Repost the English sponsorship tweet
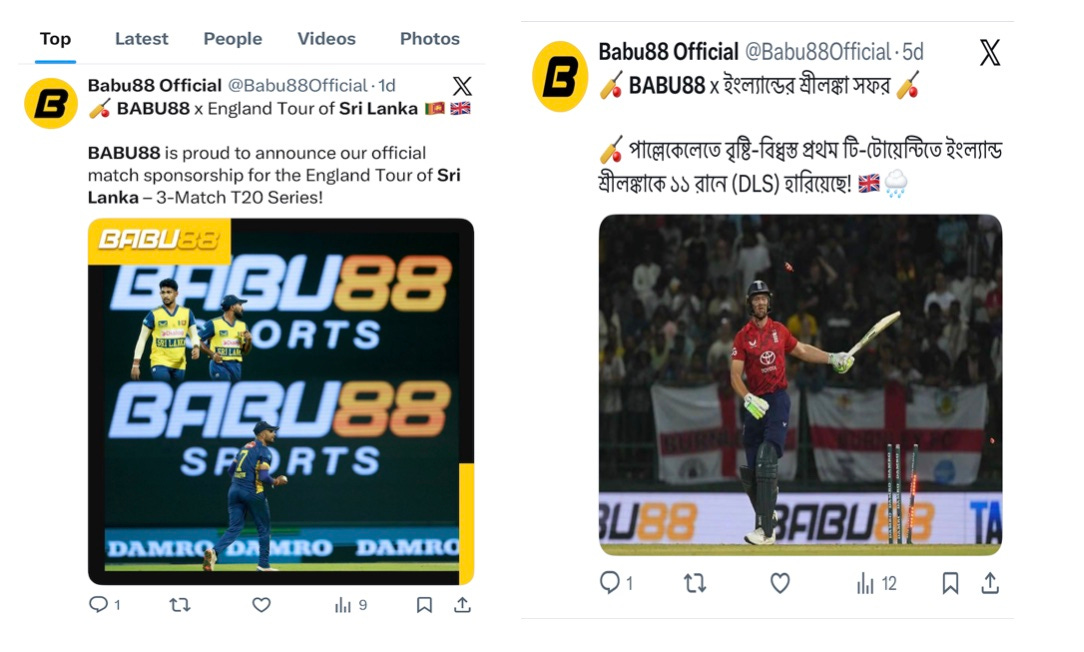The width and height of the screenshot is (1084, 652). [x=180, y=605]
